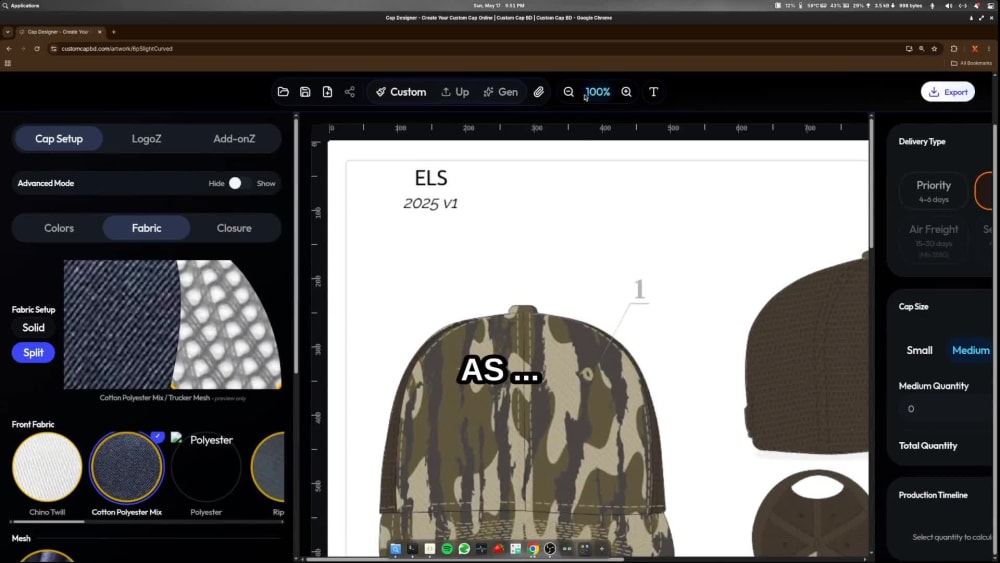Viewport: 1000px width, 563px height.
Task: Select Small cap size
Action: pos(920,350)
